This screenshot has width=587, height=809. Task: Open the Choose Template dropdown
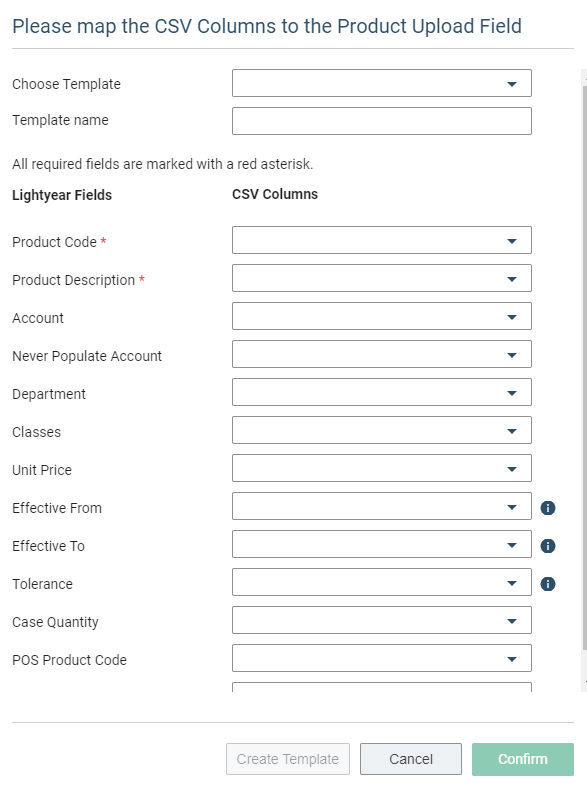click(382, 83)
